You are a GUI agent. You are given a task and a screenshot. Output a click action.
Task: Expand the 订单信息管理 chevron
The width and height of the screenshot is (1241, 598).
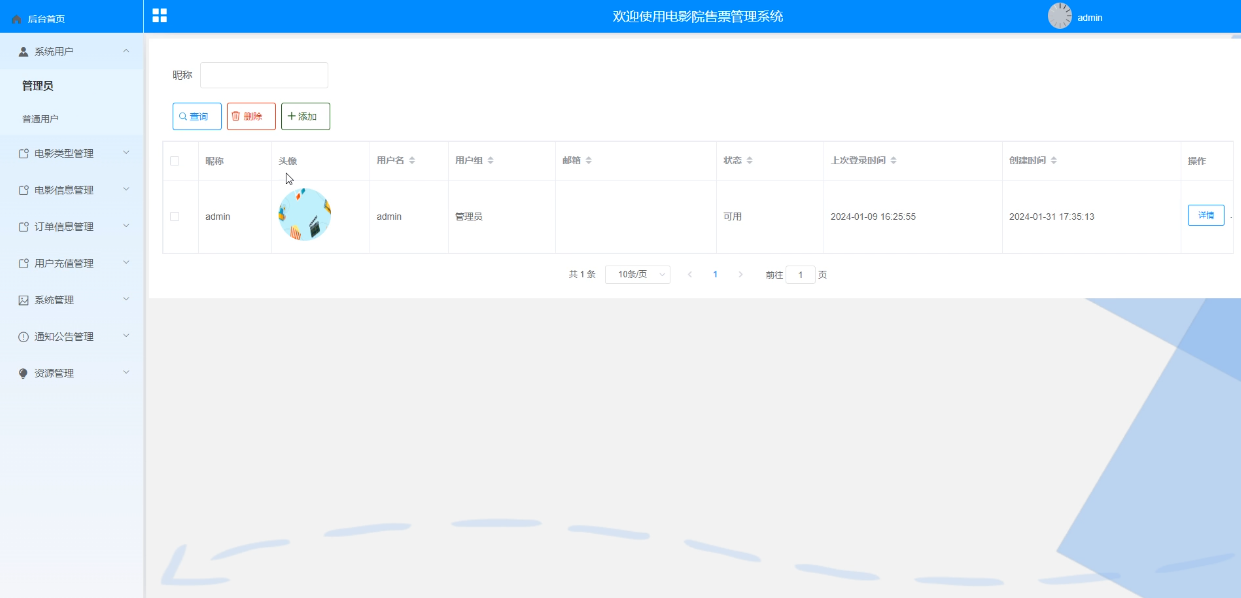126,226
